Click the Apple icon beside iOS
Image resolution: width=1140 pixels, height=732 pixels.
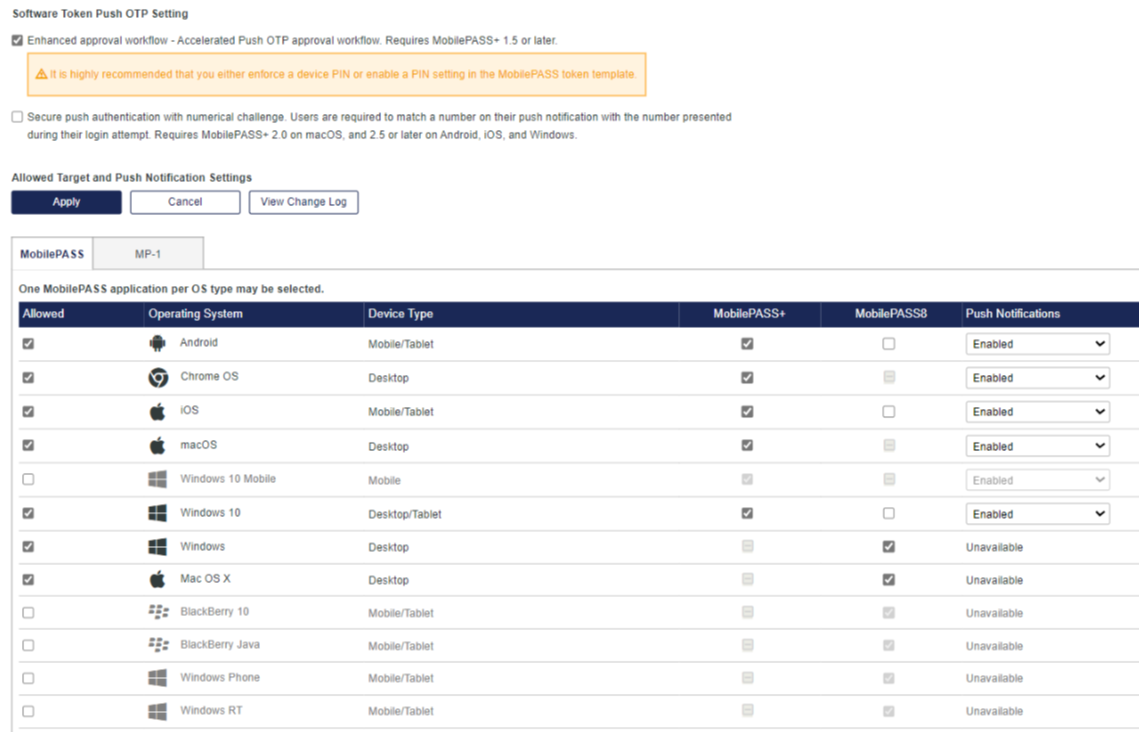coord(157,411)
